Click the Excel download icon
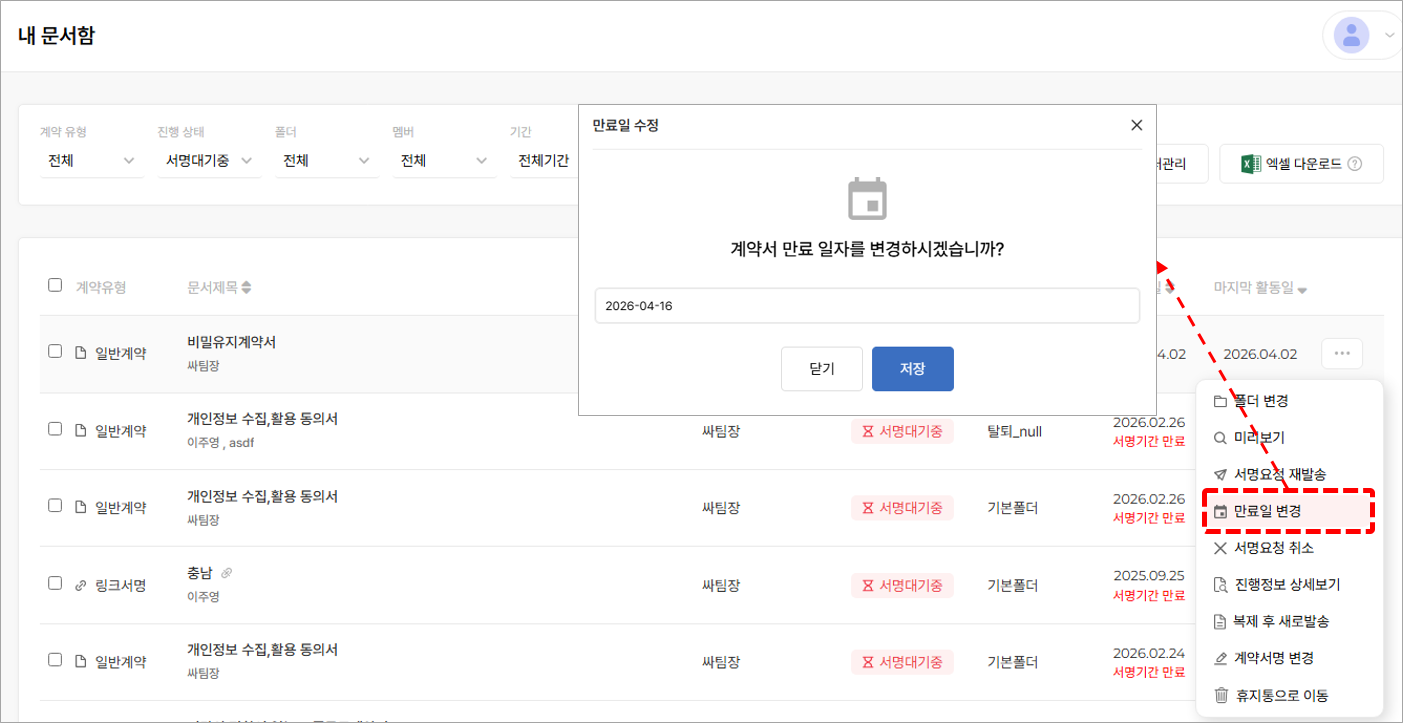Screen dimensions: 1403x723 coord(1250,164)
